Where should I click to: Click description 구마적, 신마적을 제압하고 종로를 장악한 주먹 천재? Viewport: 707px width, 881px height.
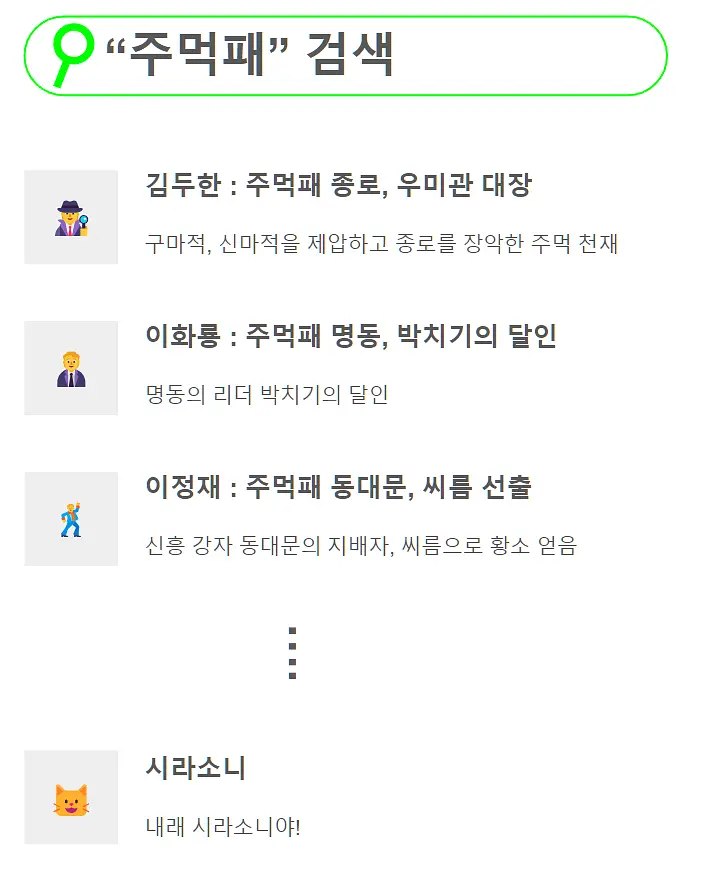382,244
